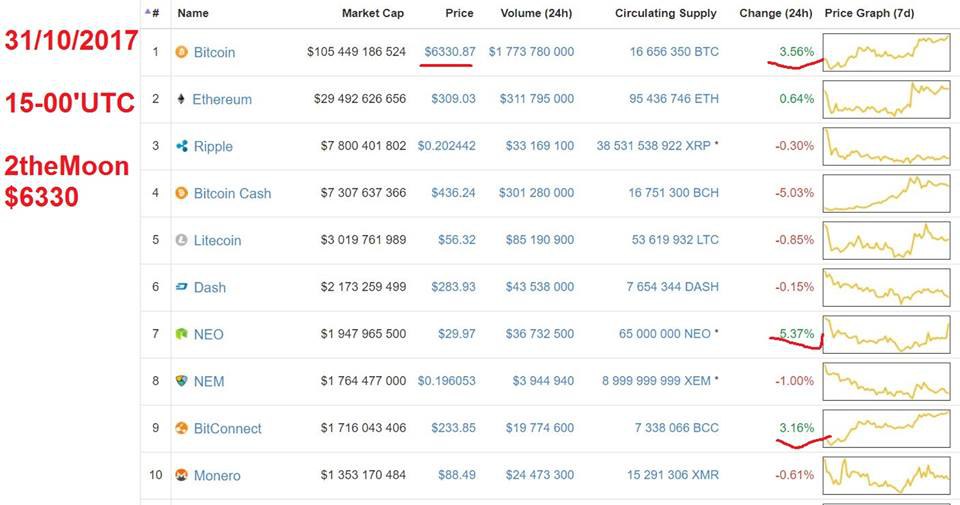Open NEO 7d price graph thumbnail

click(887, 334)
